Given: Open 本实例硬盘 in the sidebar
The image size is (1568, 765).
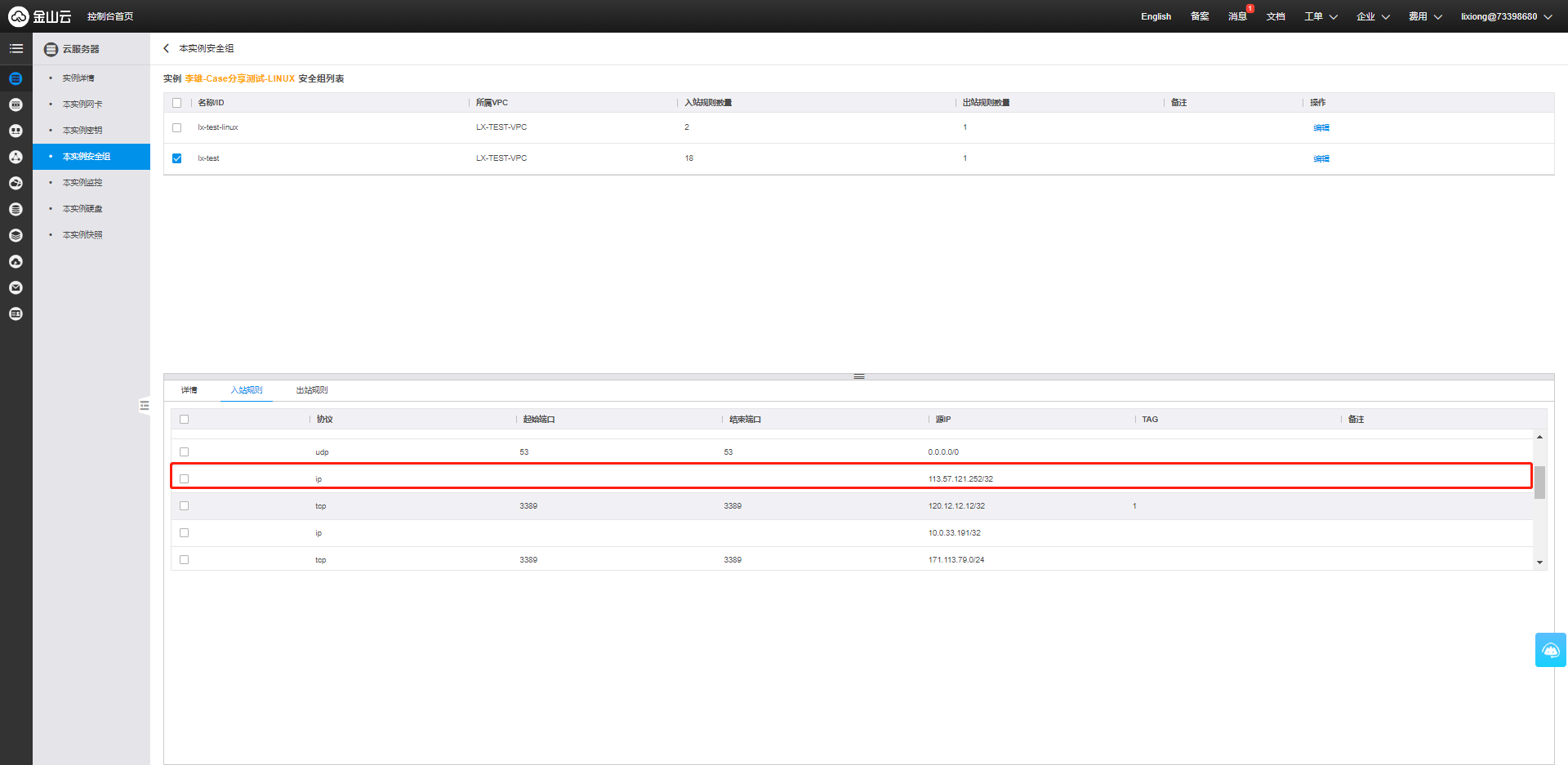Looking at the screenshot, I should coord(82,209).
